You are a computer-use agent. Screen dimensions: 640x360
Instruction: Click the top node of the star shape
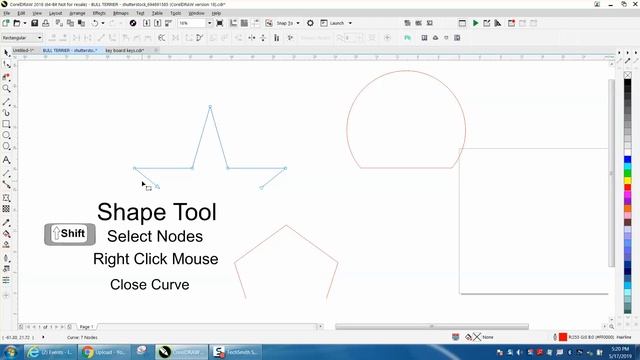[x=210, y=107]
